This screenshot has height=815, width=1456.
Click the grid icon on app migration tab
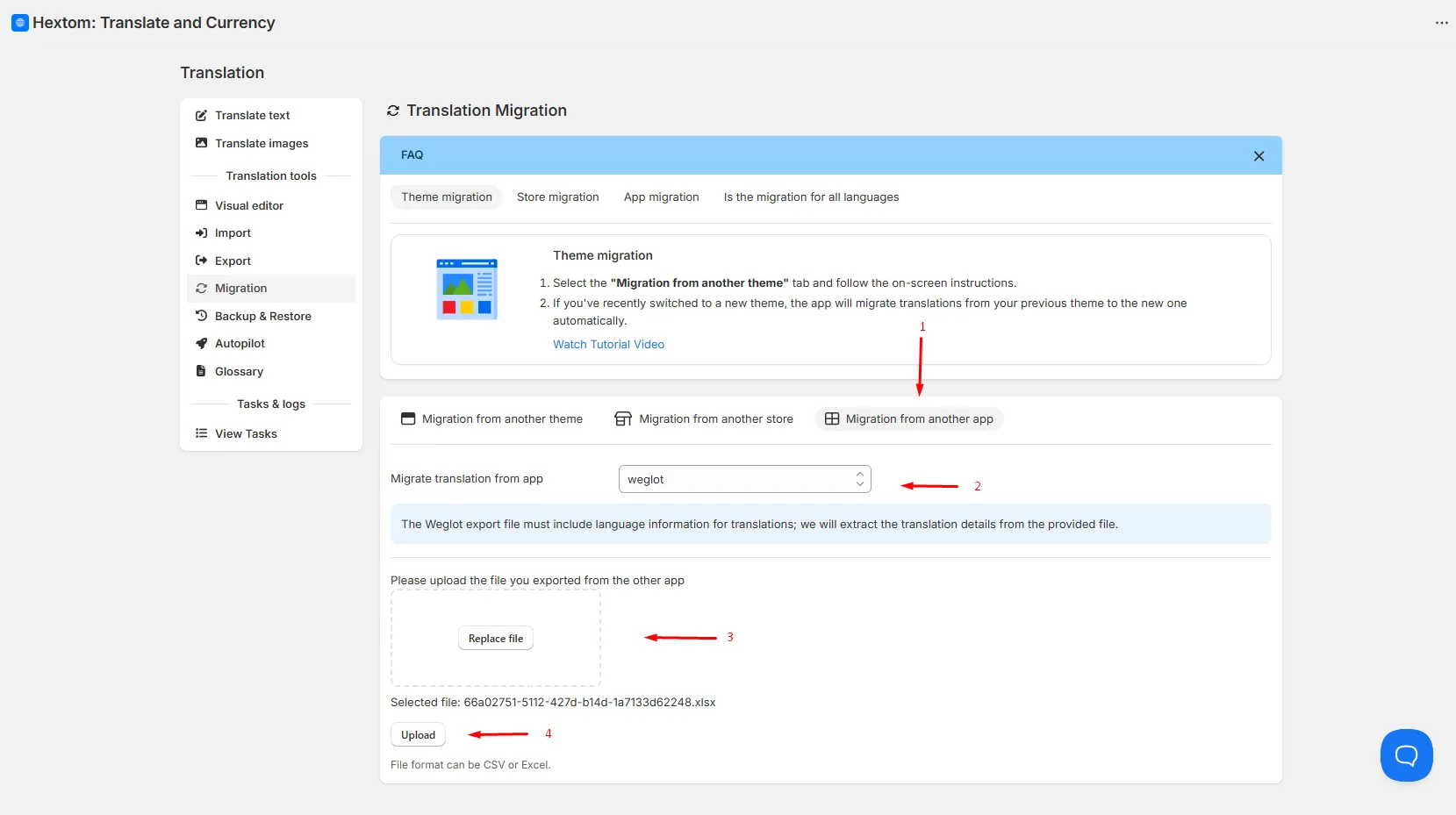click(832, 419)
